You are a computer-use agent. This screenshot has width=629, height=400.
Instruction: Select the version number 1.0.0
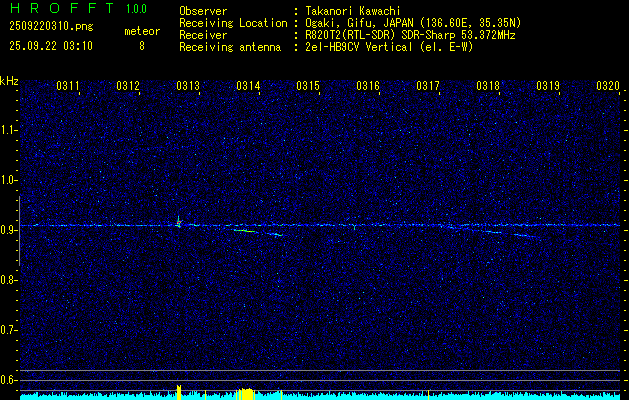136,8
